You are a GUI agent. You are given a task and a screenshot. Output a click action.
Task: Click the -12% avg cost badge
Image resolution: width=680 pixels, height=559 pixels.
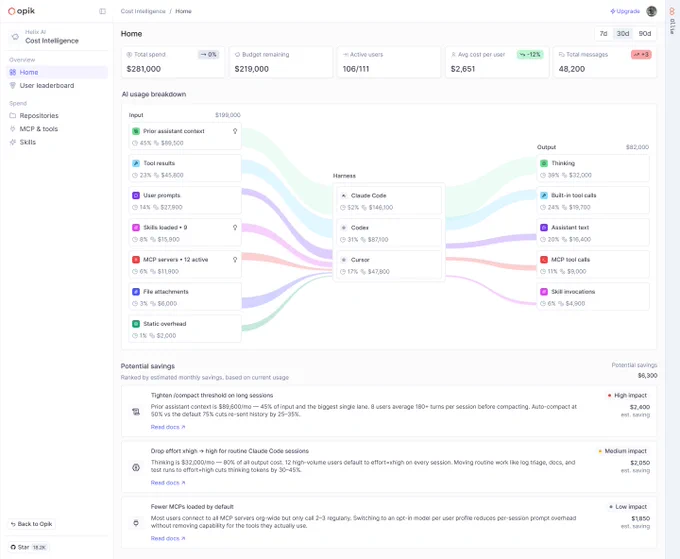click(530, 55)
